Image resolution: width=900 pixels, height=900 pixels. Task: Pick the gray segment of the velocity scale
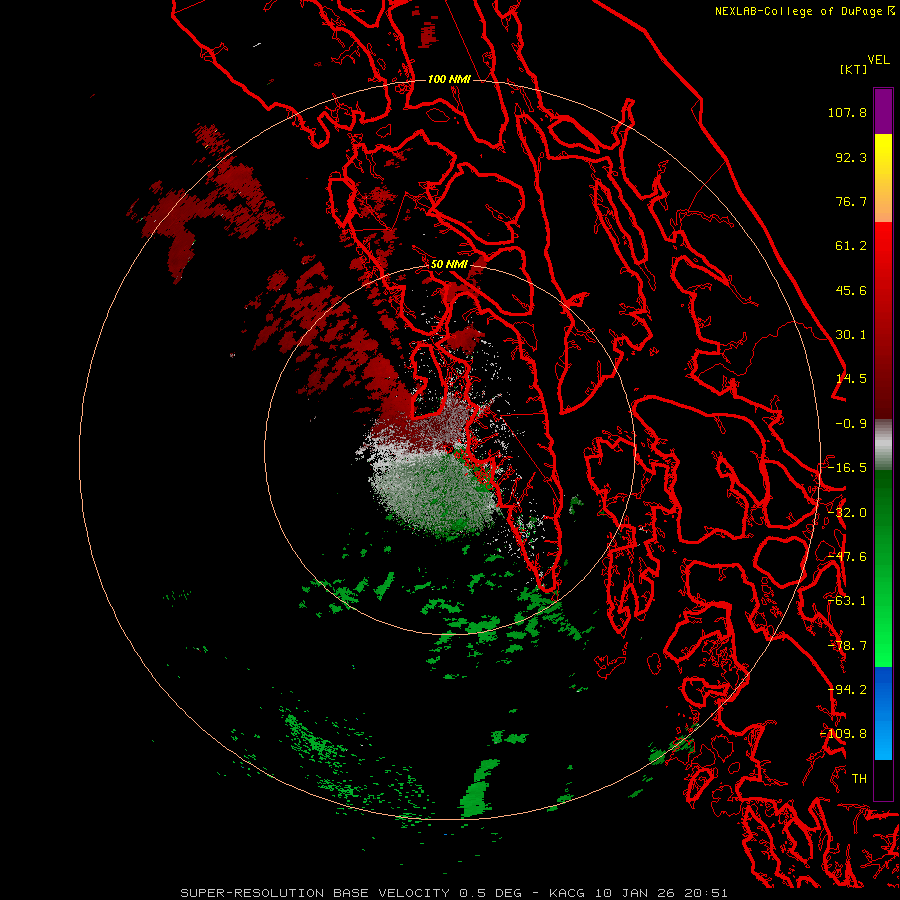click(x=883, y=445)
